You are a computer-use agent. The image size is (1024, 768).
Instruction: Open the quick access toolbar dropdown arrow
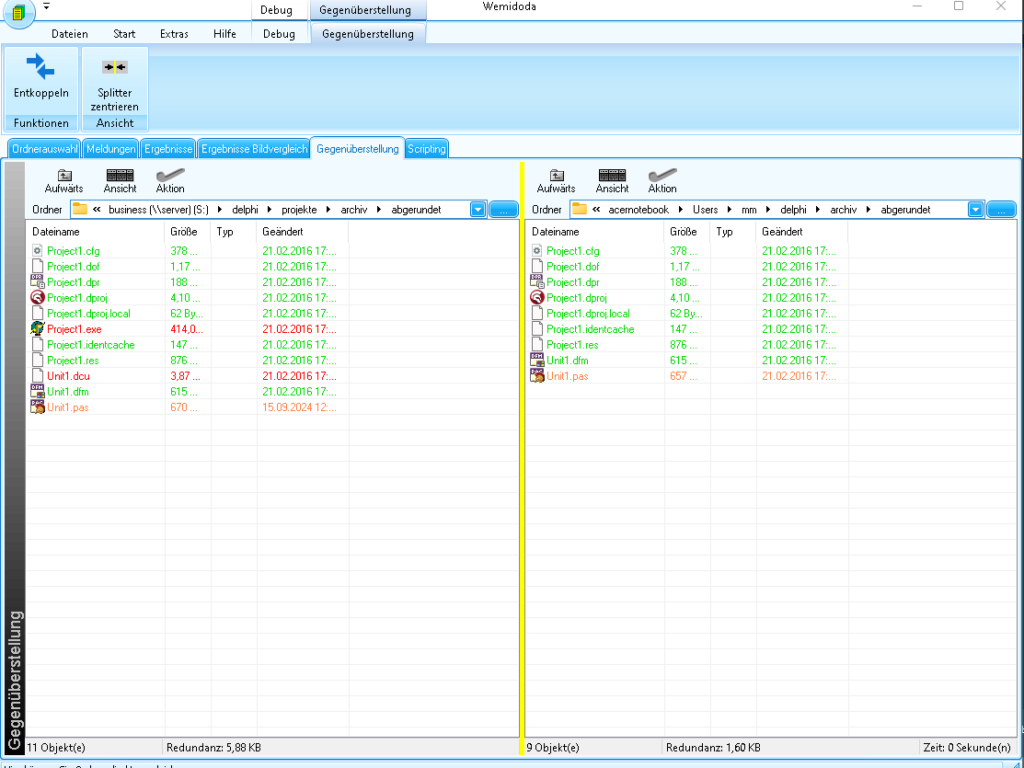point(47,6)
